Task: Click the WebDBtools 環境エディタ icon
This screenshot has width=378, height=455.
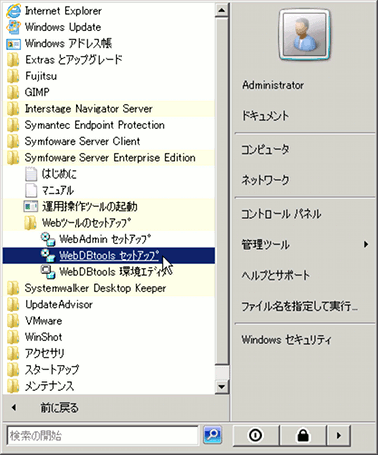Action: [48, 272]
